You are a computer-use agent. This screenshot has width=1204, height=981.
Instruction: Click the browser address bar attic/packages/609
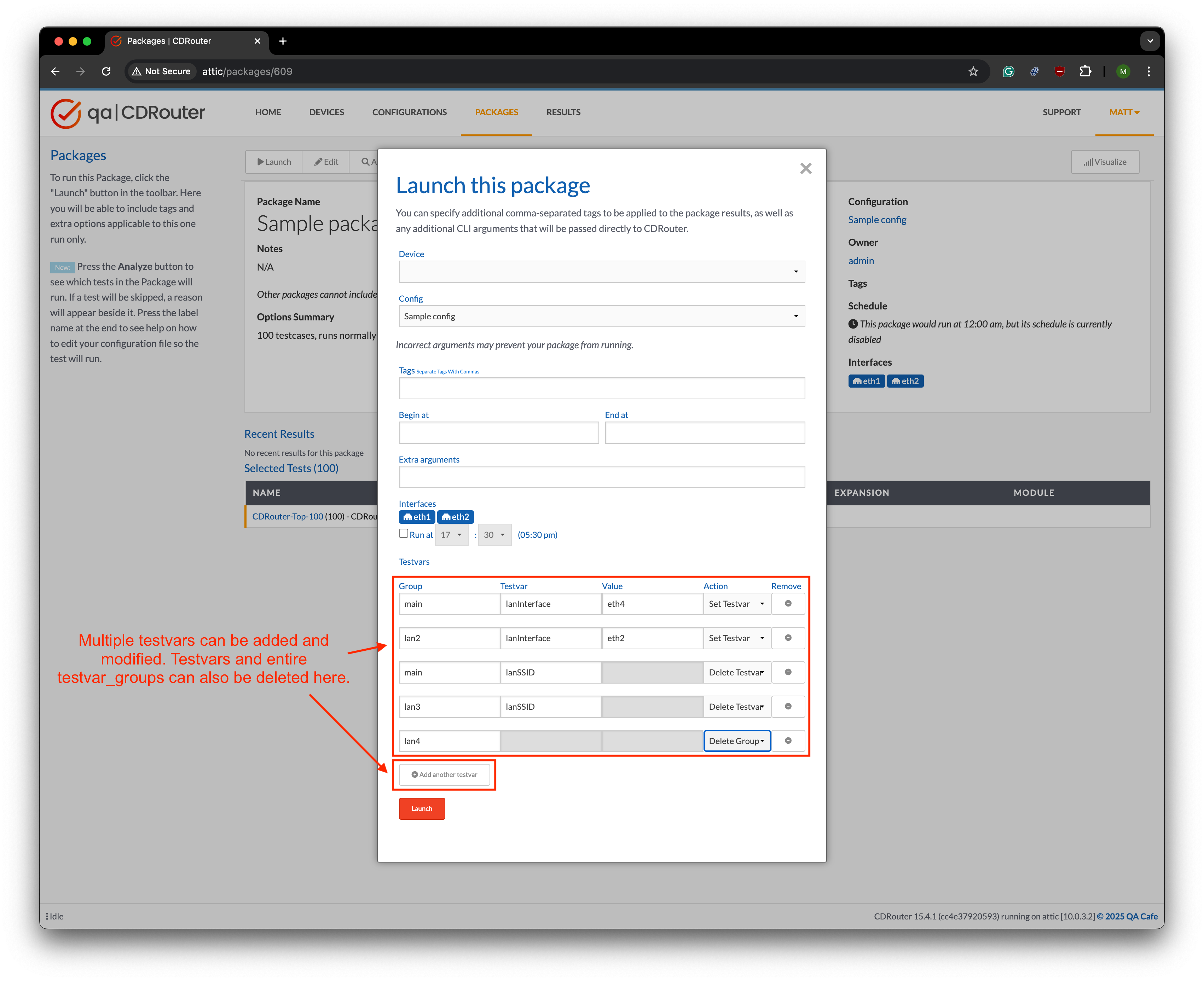[x=247, y=71]
